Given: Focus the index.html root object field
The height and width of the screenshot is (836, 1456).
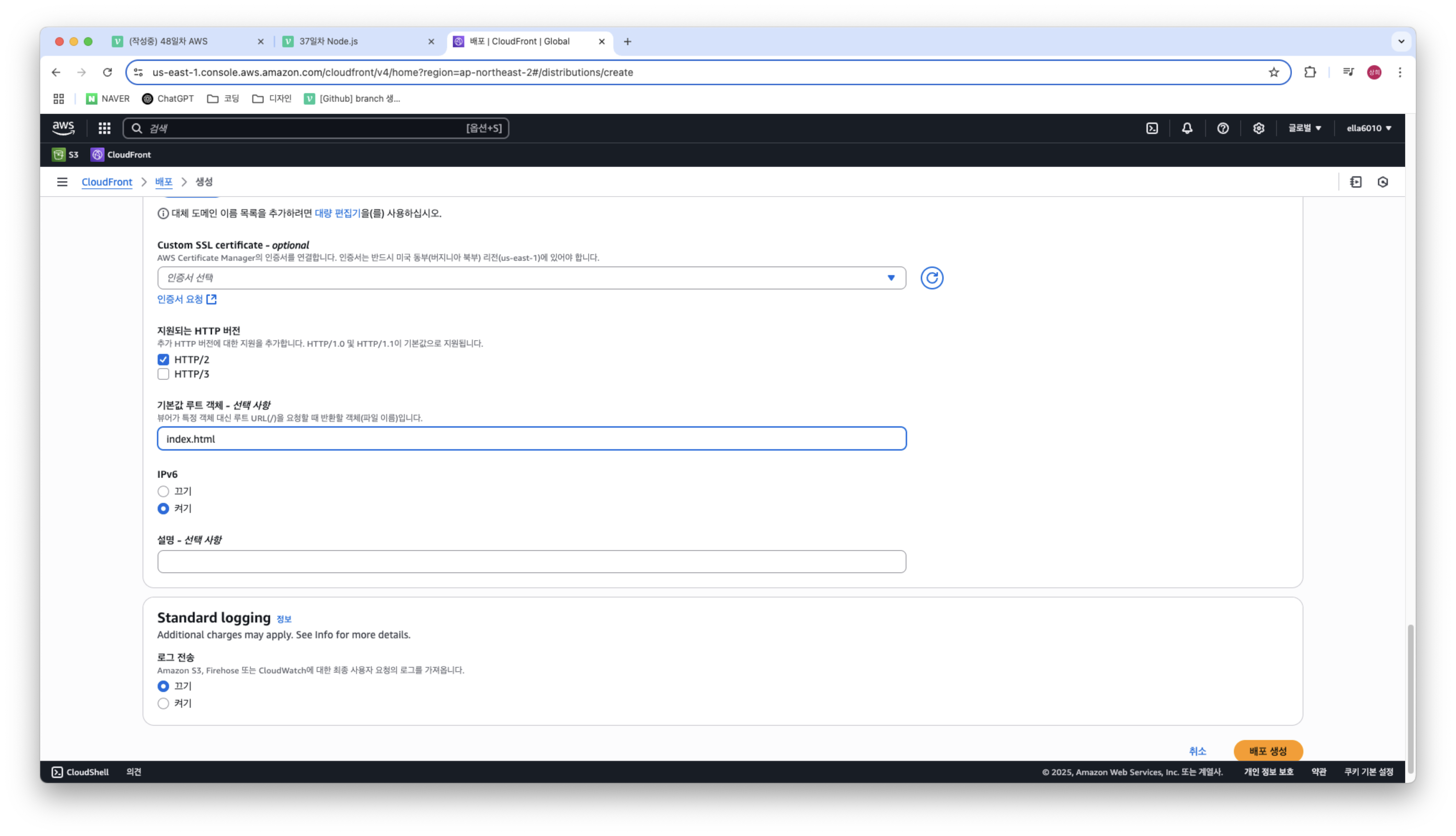Looking at the screenshot, I should 531,439.
